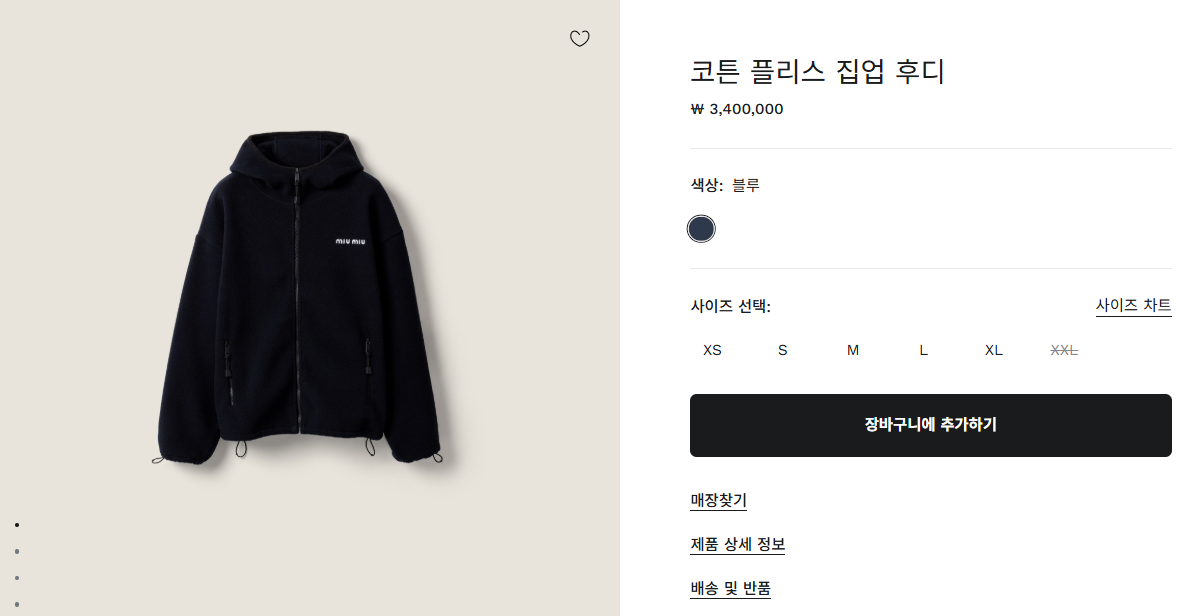Click the 색상: 블루 color label
The image size is (1197, 616).
(725, 185)
